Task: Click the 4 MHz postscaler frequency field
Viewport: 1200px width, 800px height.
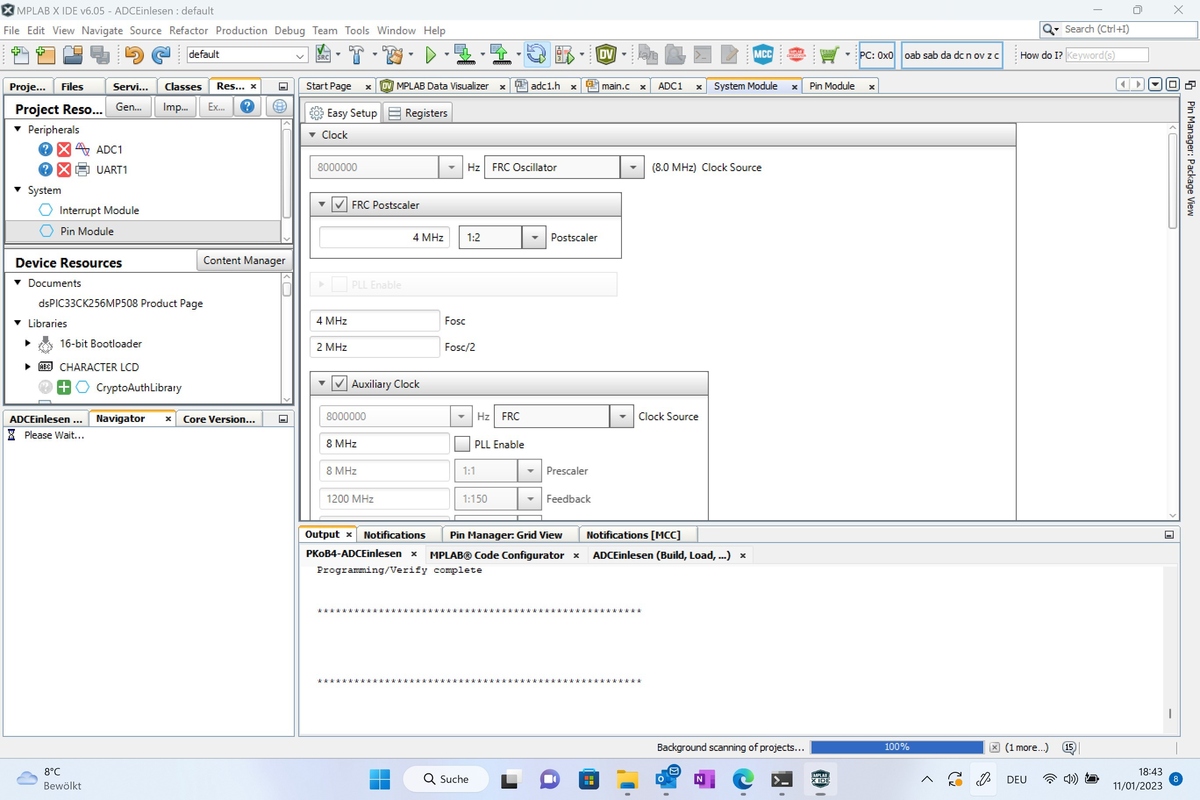Action: pyautogui.click(x=384, y=238)
